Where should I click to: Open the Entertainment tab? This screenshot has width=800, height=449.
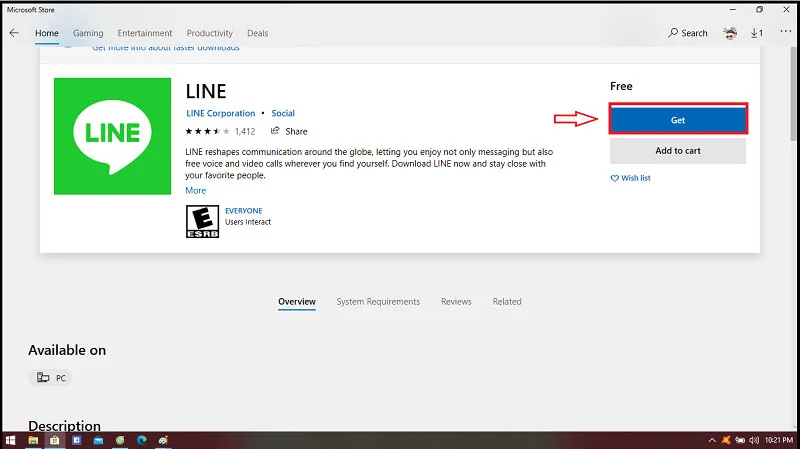tap(145, 33)
